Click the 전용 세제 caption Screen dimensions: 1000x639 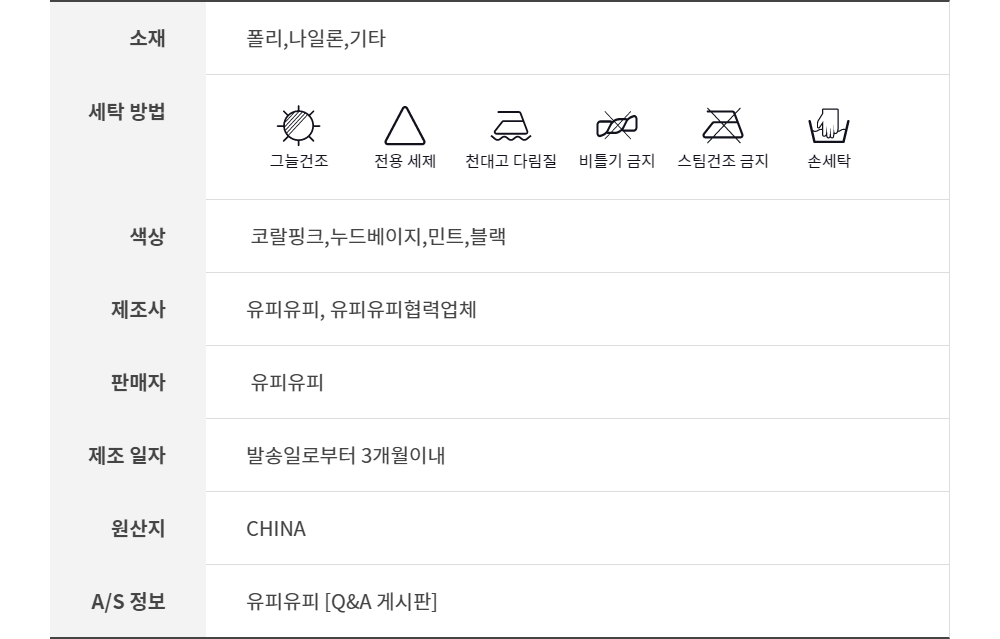point(405,161)
